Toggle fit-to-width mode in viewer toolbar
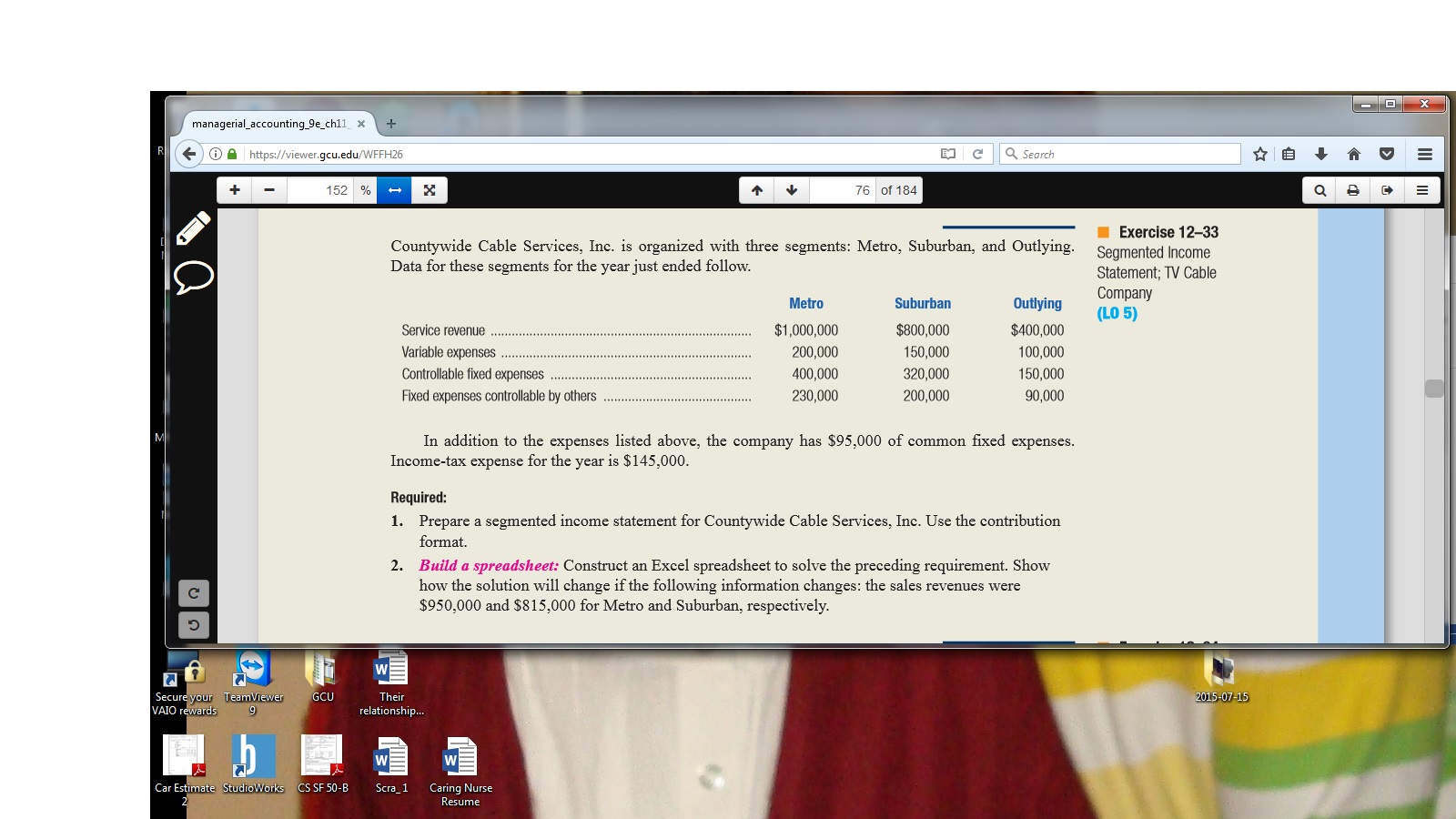 394,190
